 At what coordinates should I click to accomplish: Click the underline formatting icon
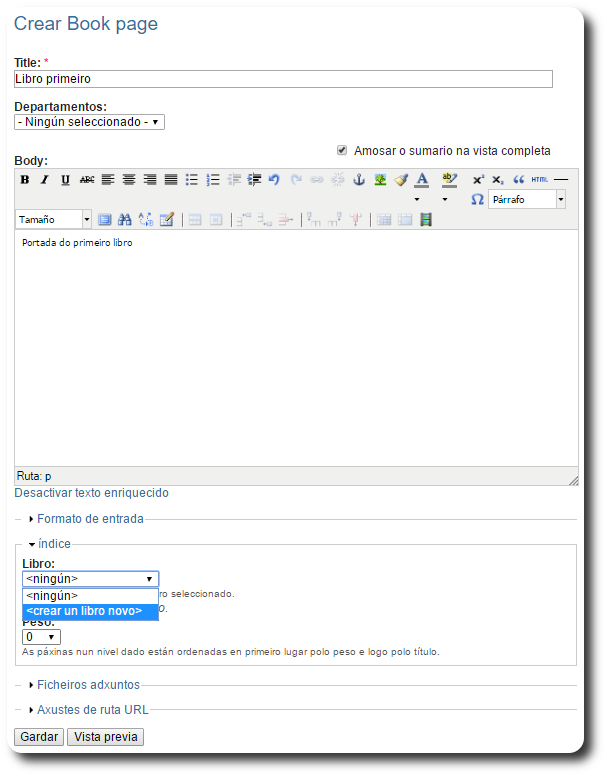click(x=65, y=180)
